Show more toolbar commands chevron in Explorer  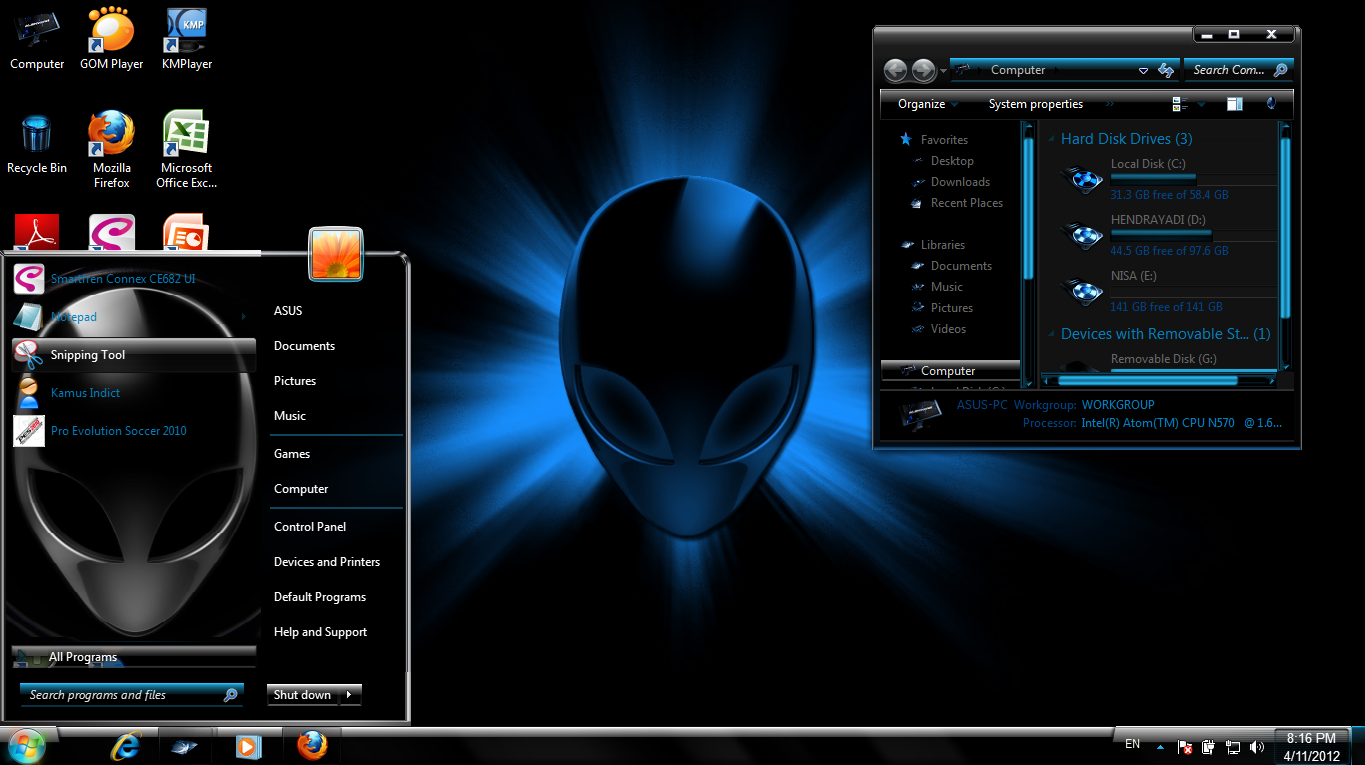(1109, 104)
